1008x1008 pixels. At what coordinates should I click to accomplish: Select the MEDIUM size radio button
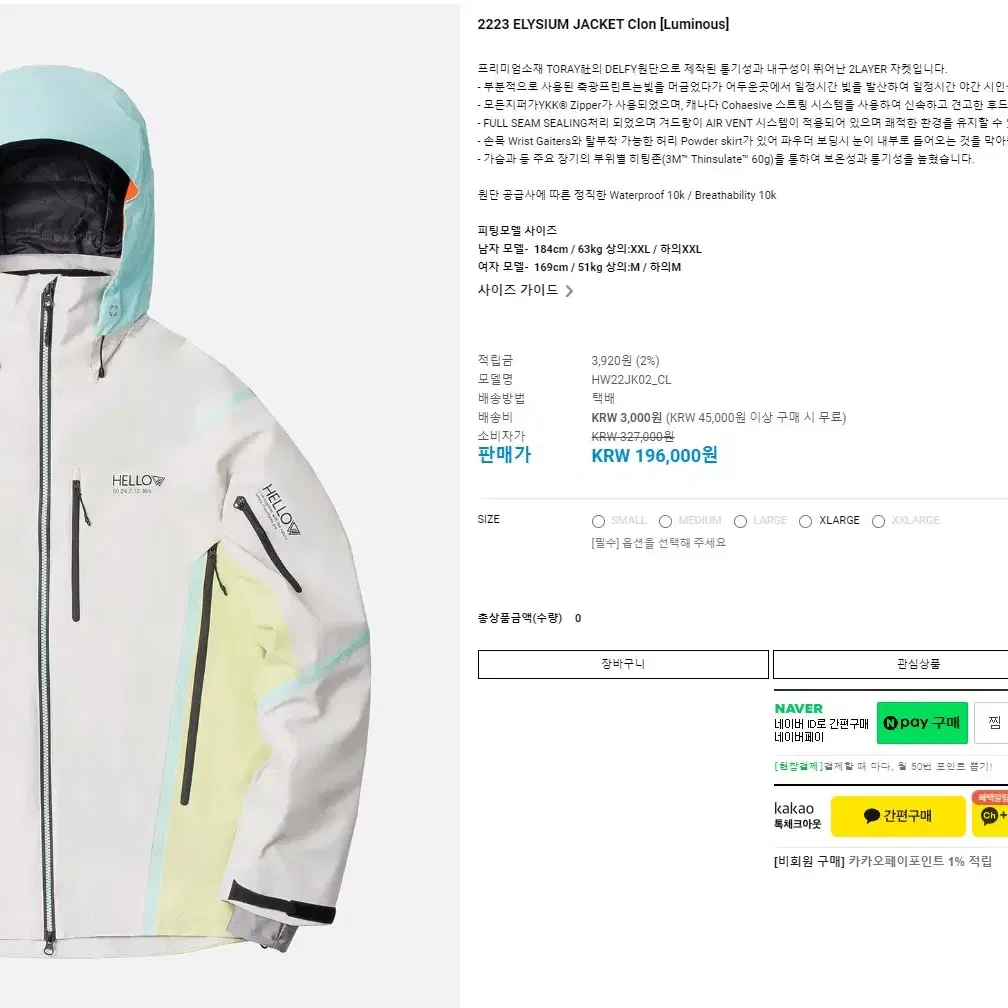(665, 521)
